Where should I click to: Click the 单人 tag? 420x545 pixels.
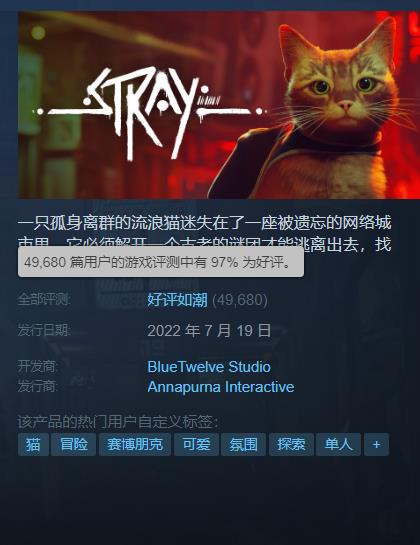(338, 444)
